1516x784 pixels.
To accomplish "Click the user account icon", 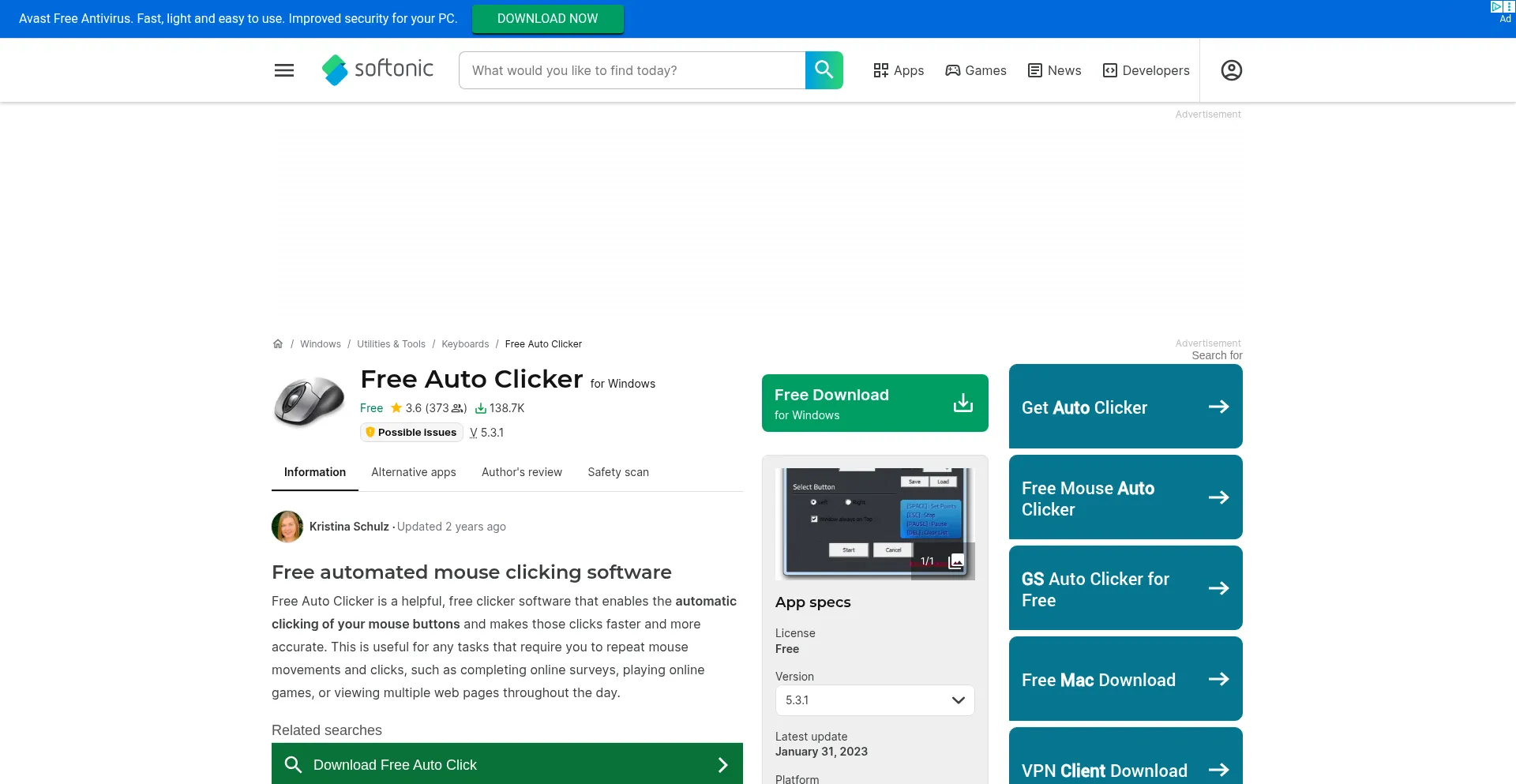I will (x=1231, y=70).
